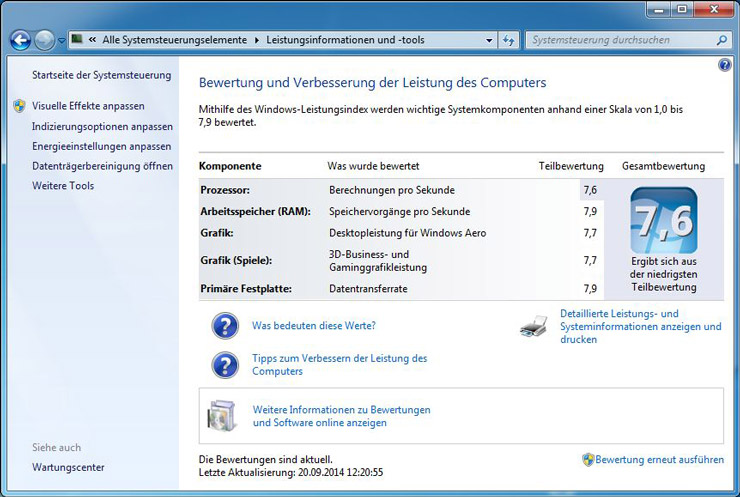Click the Teilbewertung column header
740x497 pixels.
571,166
